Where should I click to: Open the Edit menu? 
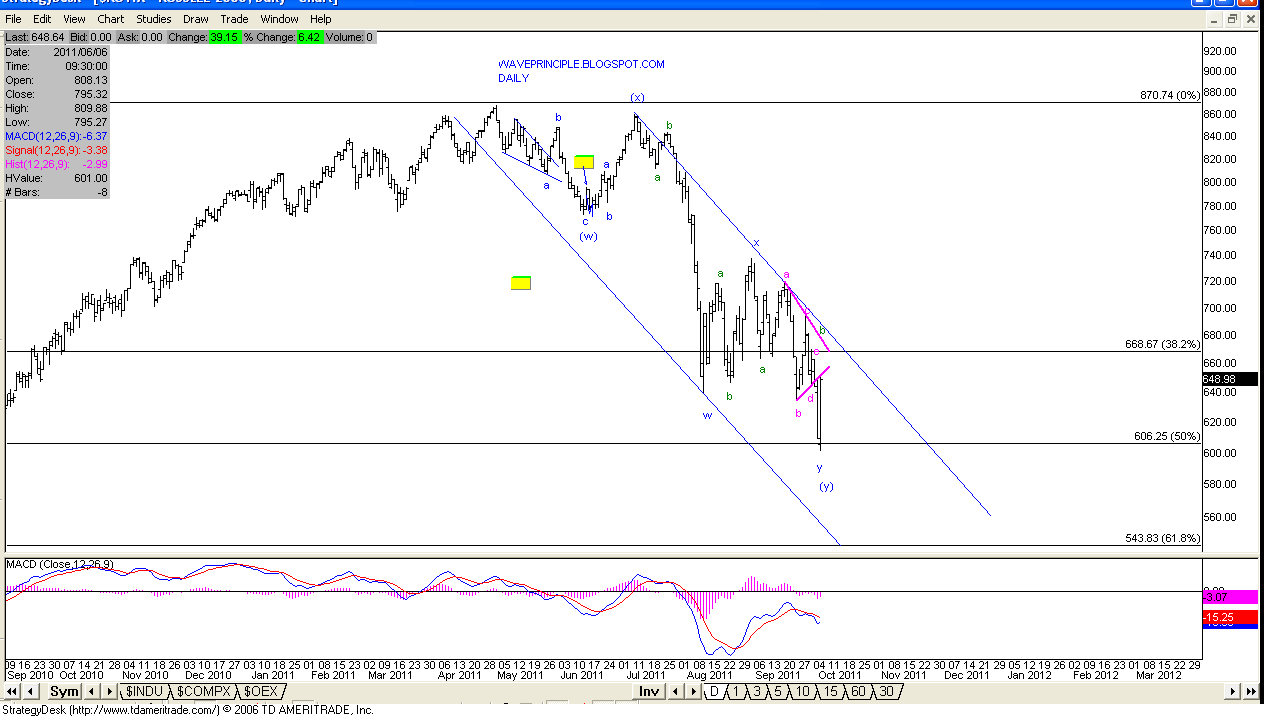coord(42,19)
